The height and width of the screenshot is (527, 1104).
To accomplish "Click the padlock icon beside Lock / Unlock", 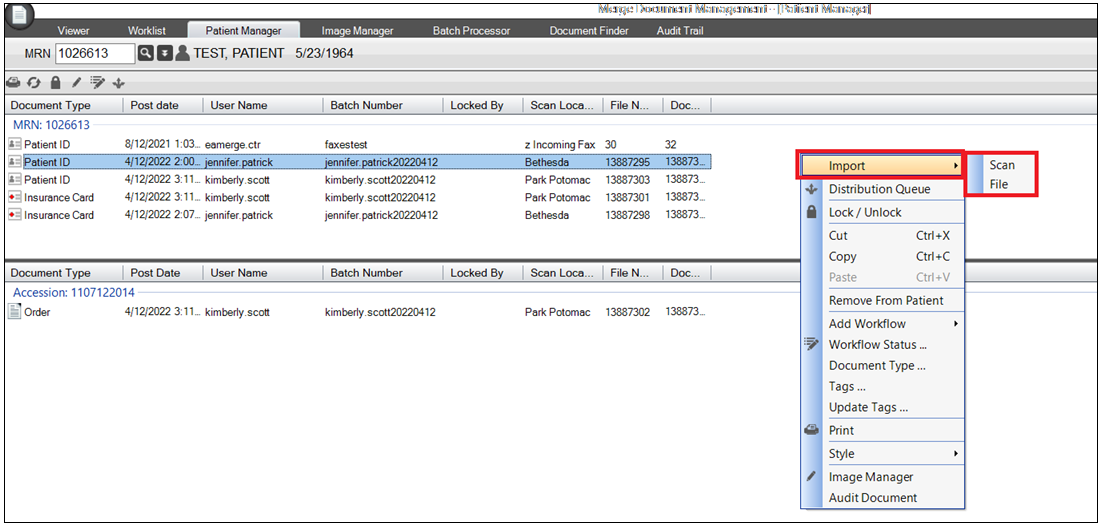I will tap(811, 212).
